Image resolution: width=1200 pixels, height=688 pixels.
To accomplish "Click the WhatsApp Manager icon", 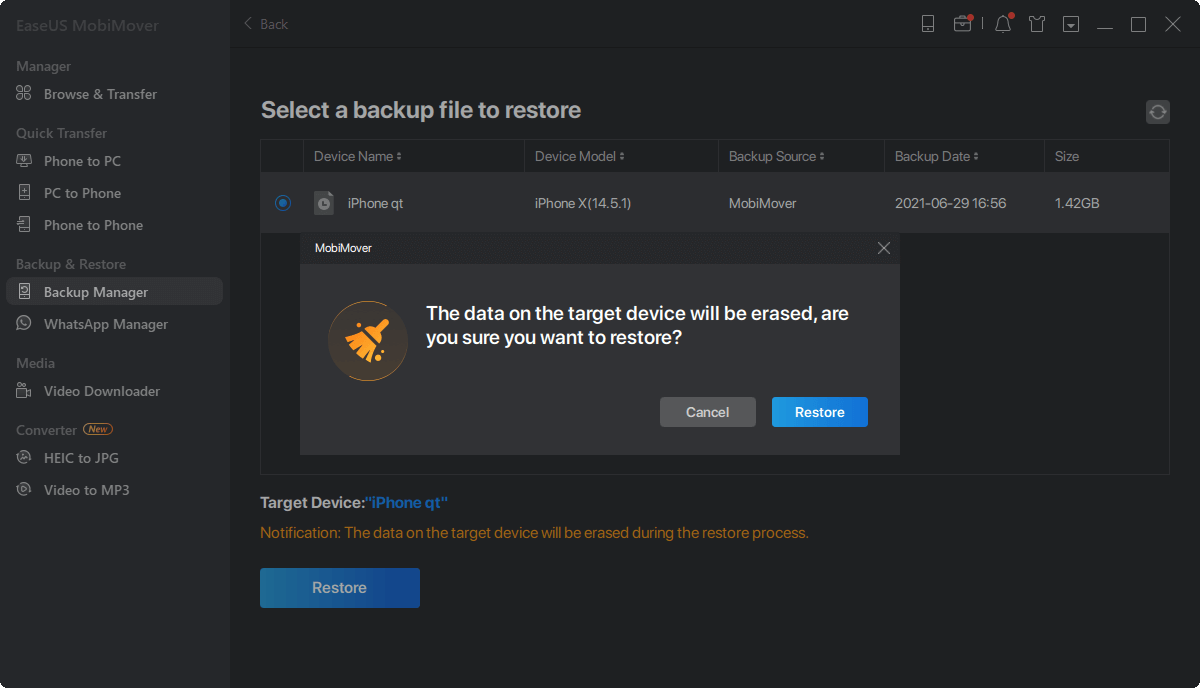I will 25,324.
